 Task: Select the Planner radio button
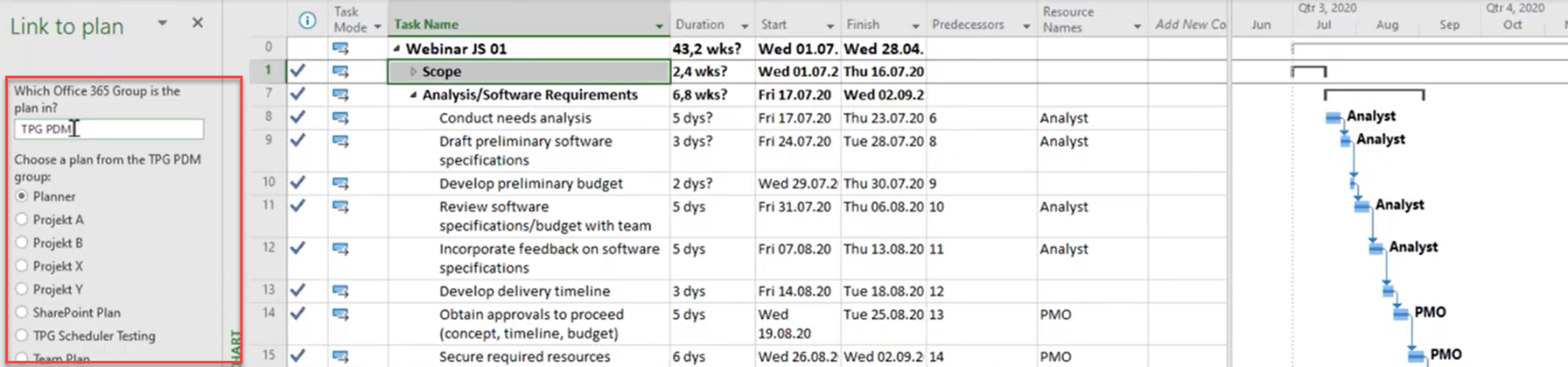click(x=22, y=196)
